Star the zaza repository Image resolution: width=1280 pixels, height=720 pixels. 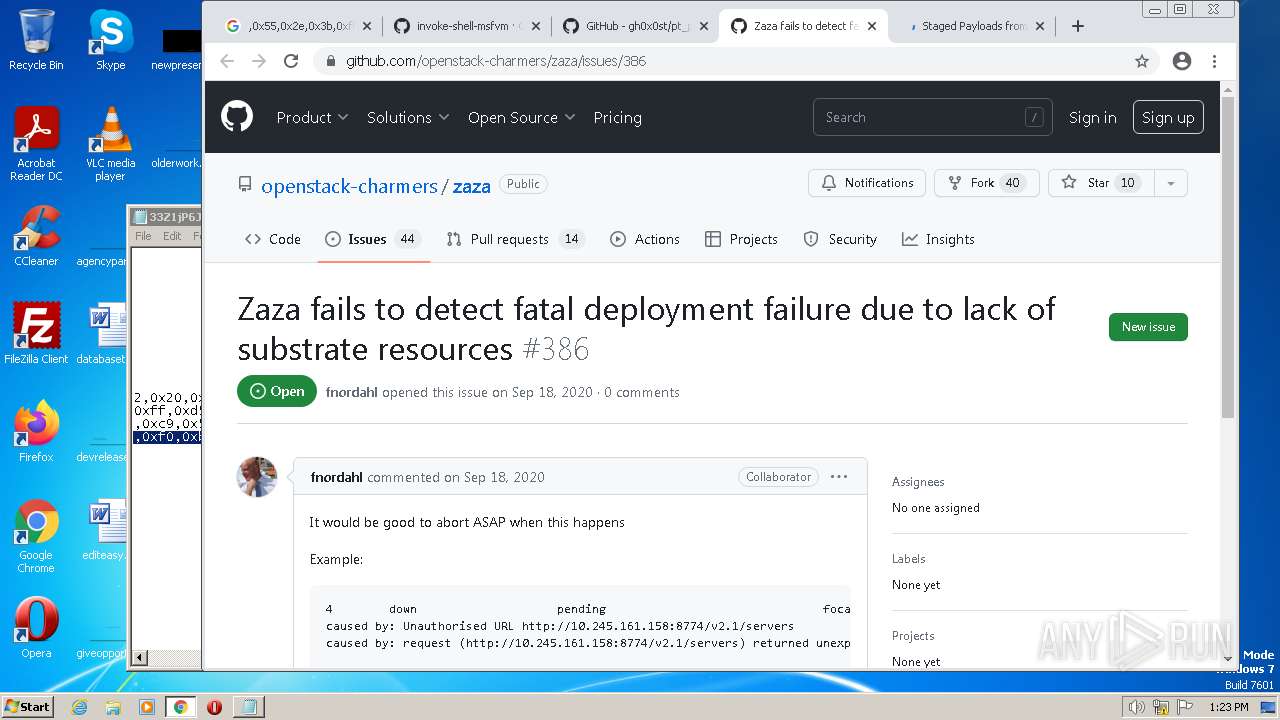(x=1101, y=183)
